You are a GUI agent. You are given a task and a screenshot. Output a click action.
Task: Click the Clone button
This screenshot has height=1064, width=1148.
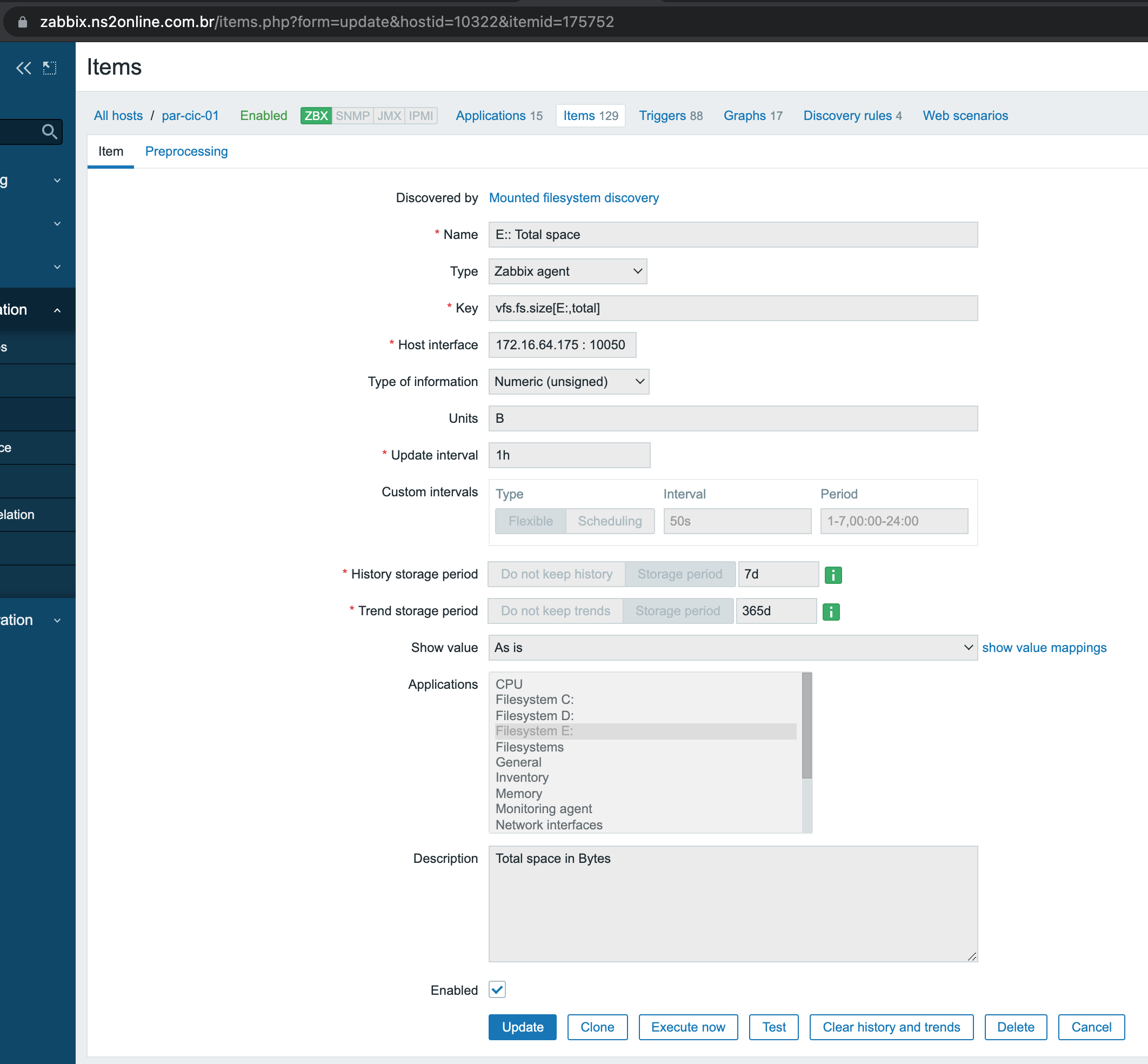(597, 1027)
